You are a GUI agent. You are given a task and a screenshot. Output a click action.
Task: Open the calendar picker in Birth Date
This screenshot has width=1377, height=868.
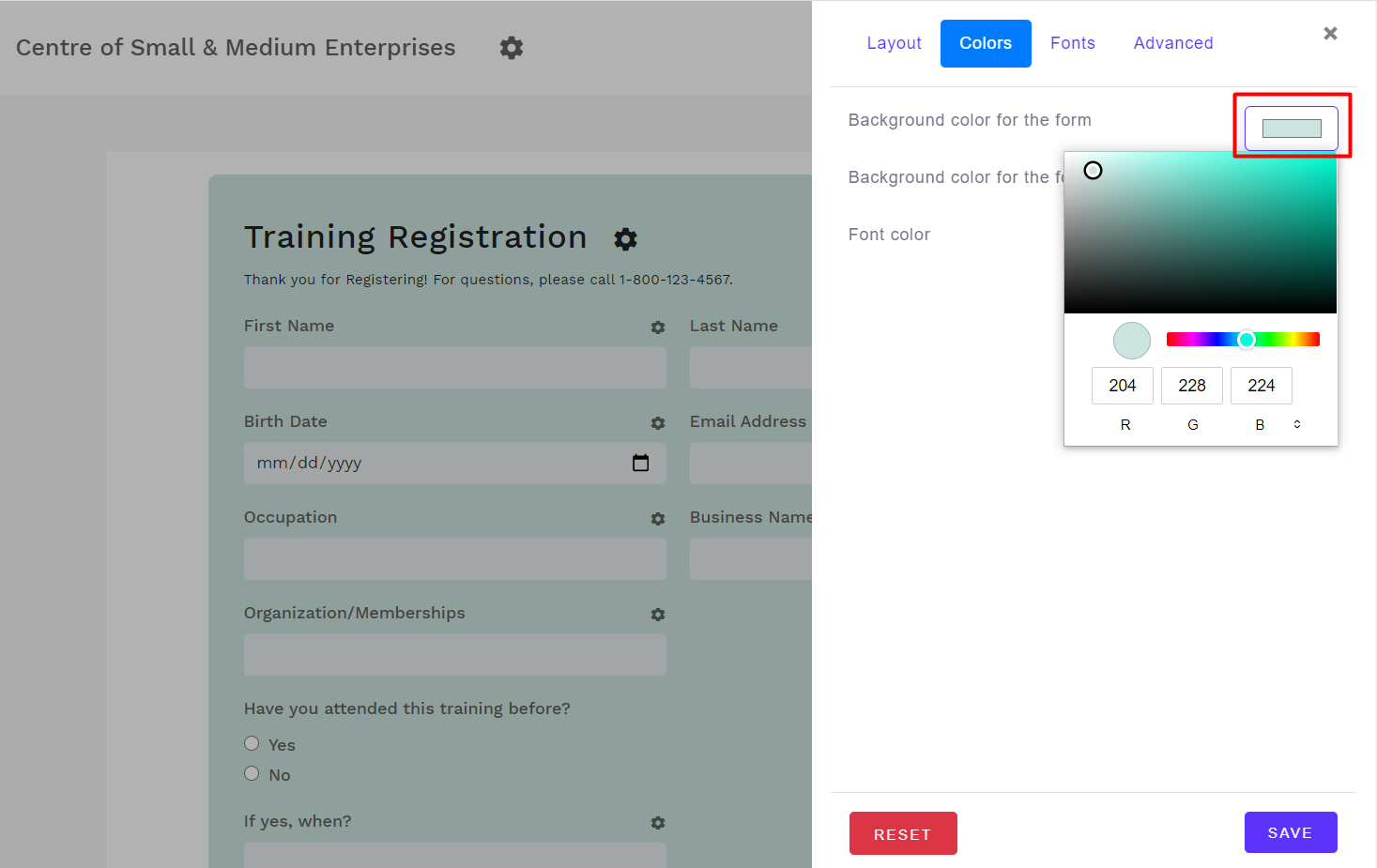pyautogui.click(x=641, y=463)
